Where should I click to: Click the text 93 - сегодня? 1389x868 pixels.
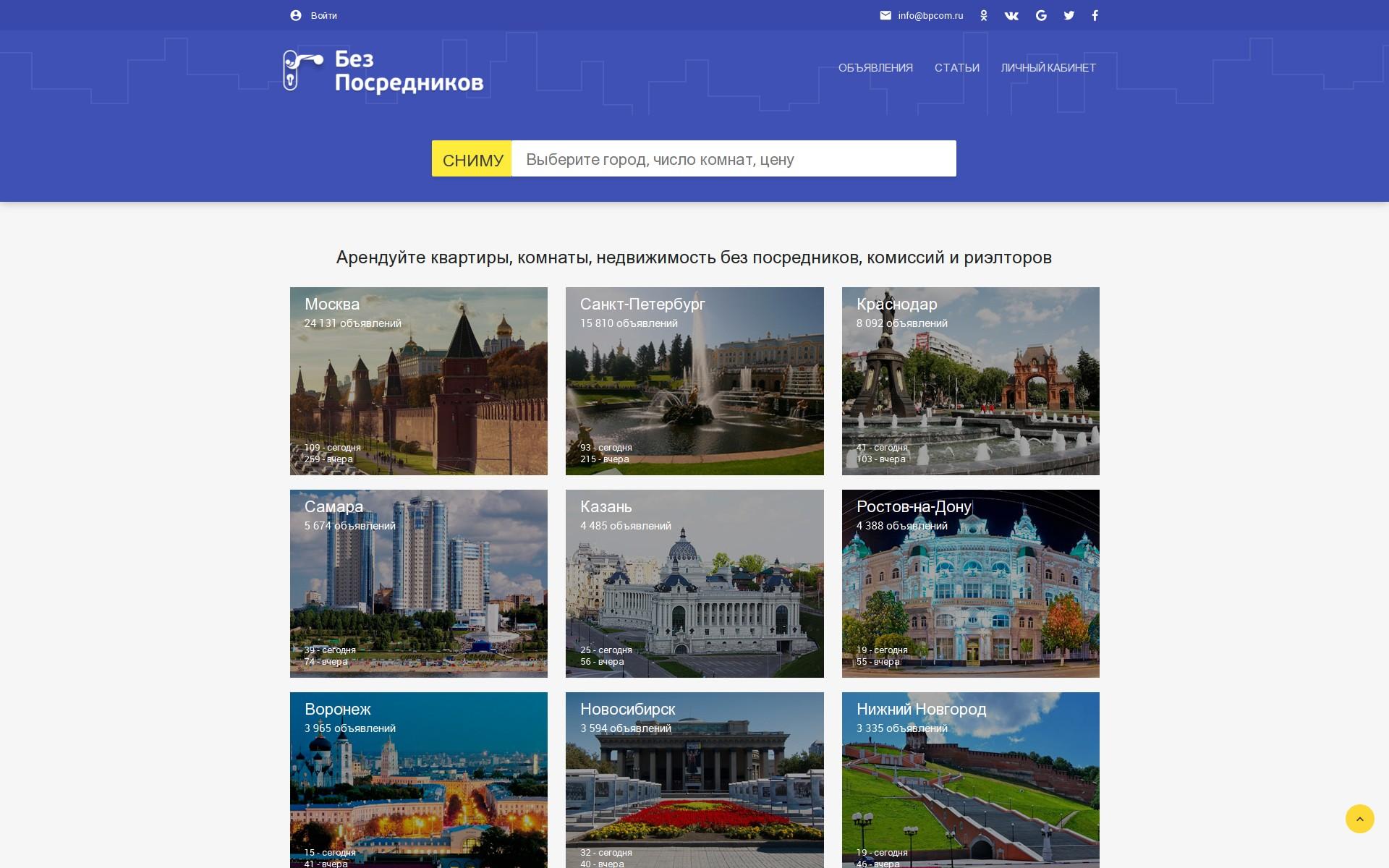pyautogui.click(x=606, y=448)
